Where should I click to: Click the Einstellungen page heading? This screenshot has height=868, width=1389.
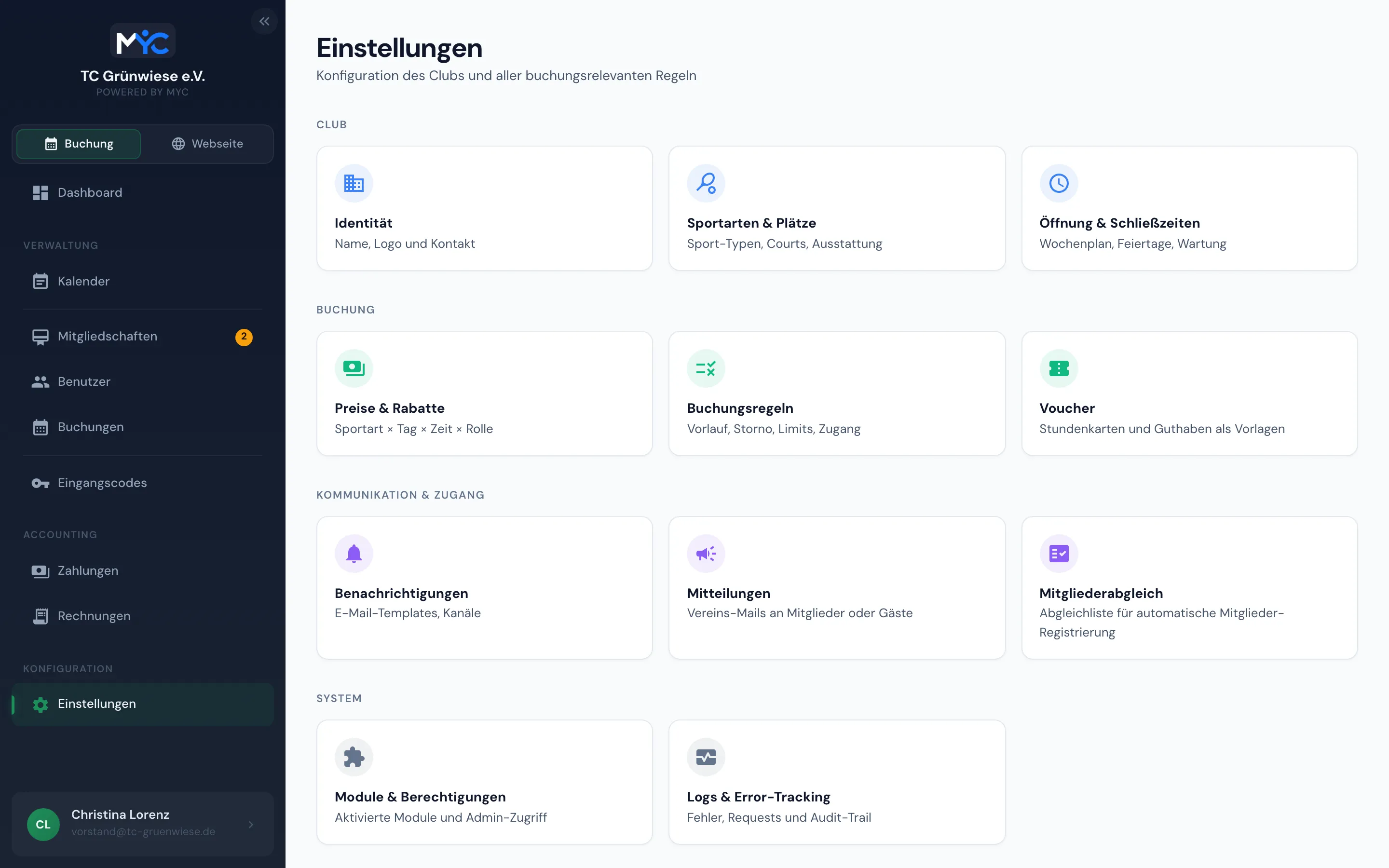[399, 48]
